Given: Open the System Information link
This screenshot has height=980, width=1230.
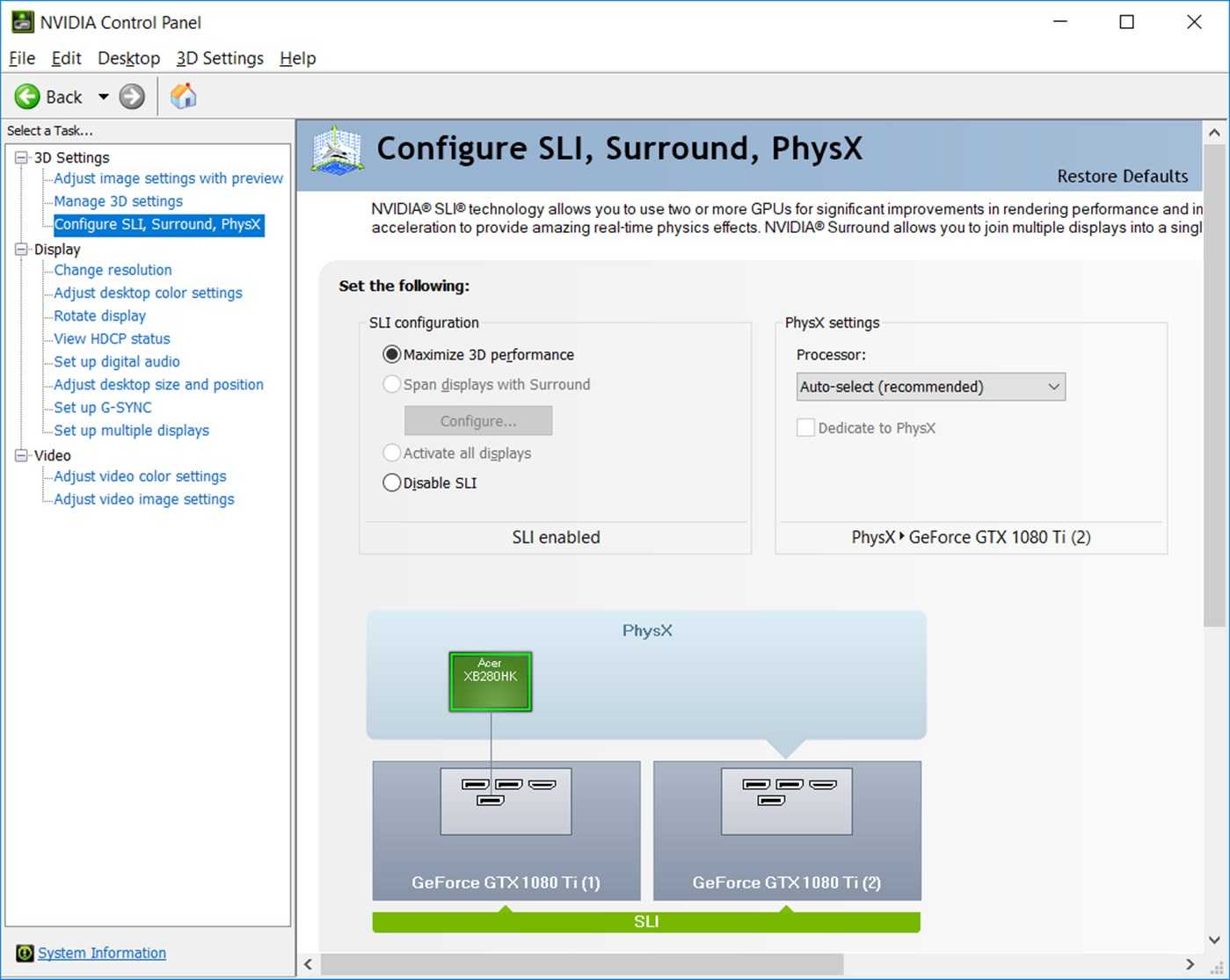Looking at the screenshot, I should [x=101, y=953].
